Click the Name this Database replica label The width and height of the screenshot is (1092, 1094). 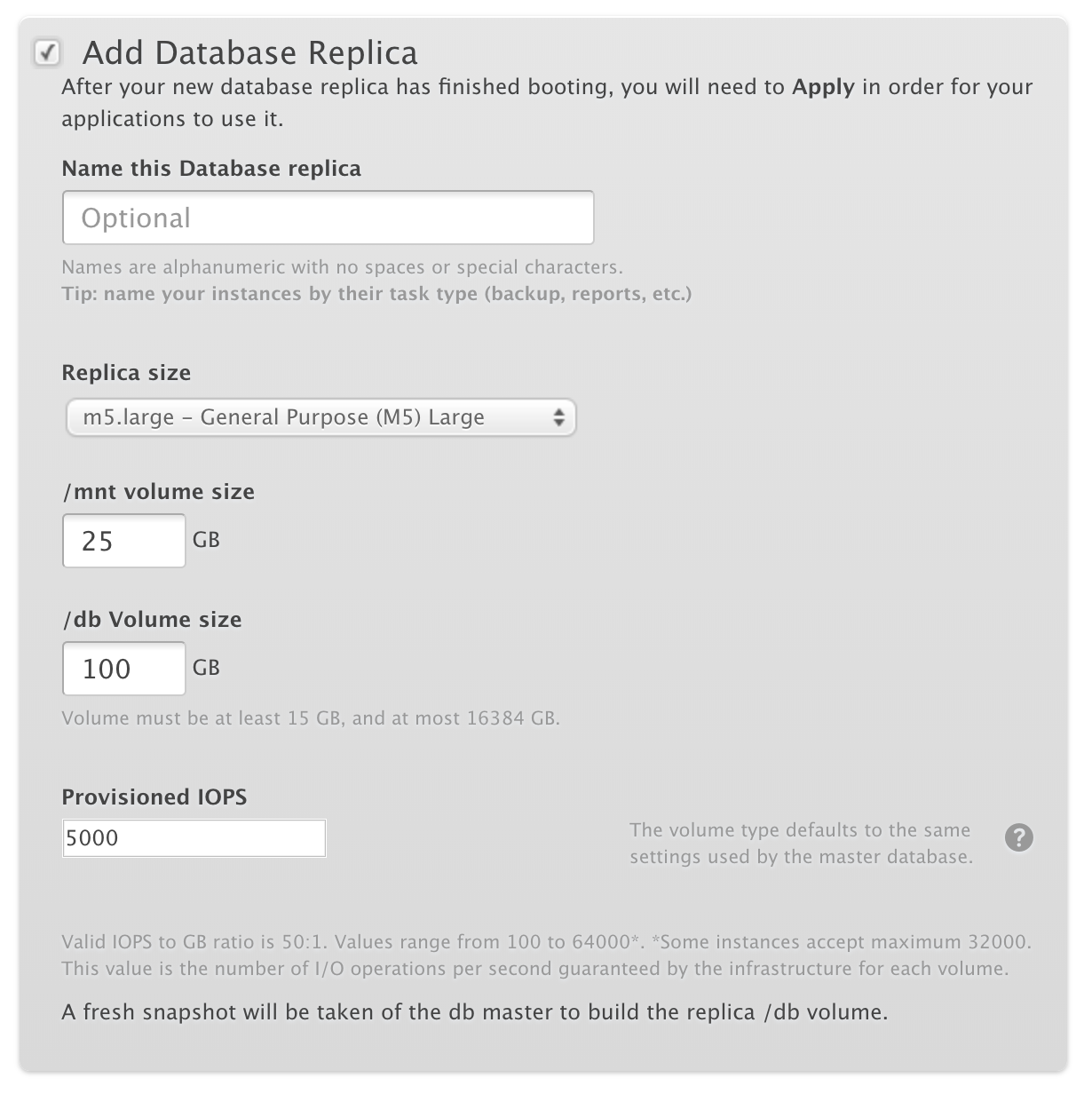[211, 169]
